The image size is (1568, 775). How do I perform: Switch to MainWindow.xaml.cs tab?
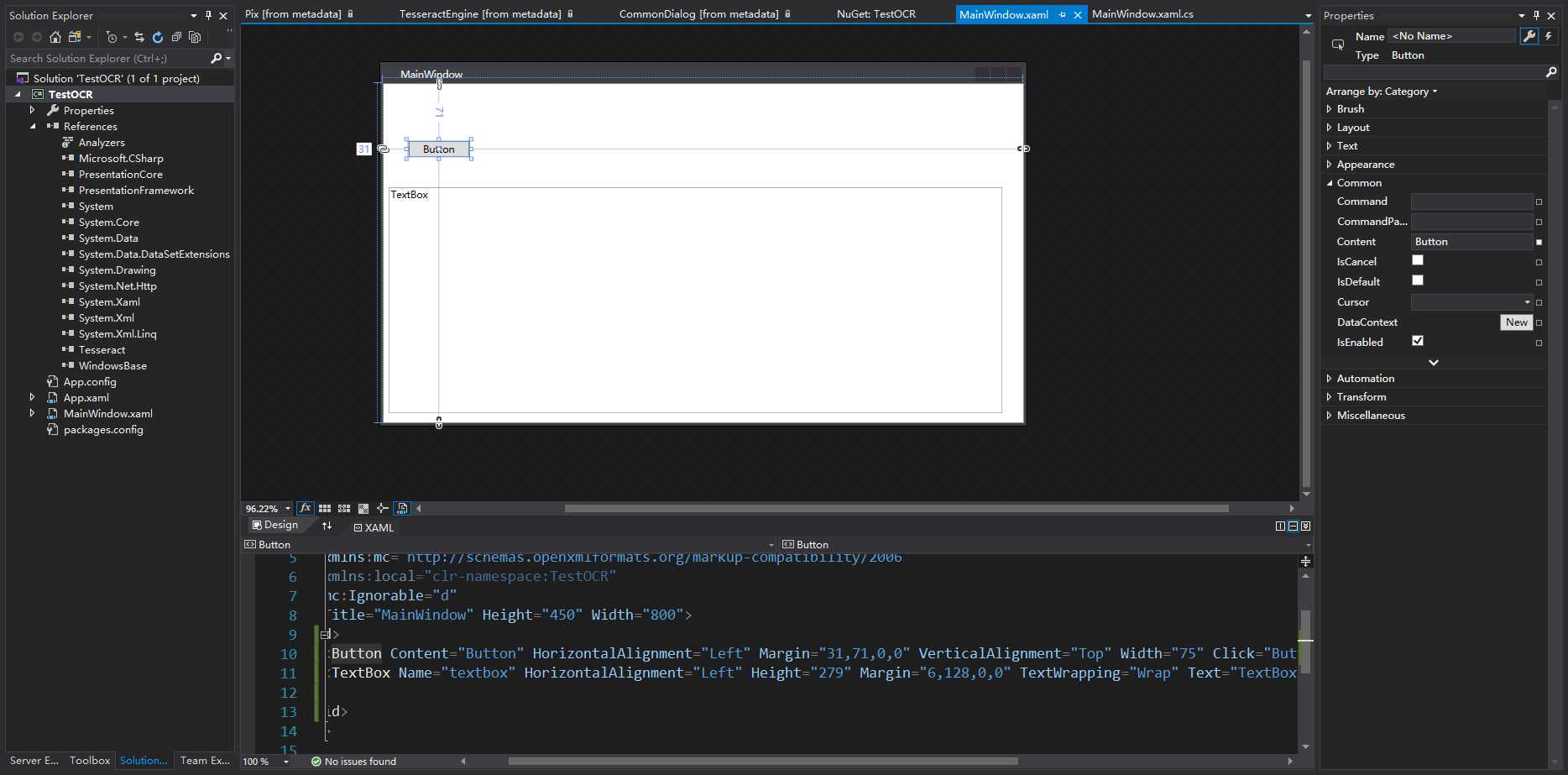pos(1142,14)
